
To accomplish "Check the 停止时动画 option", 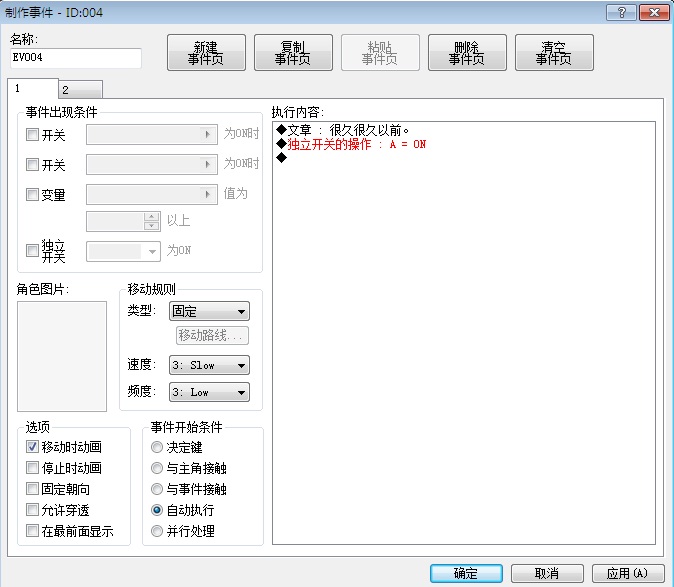I will click(x=32, y=468).
